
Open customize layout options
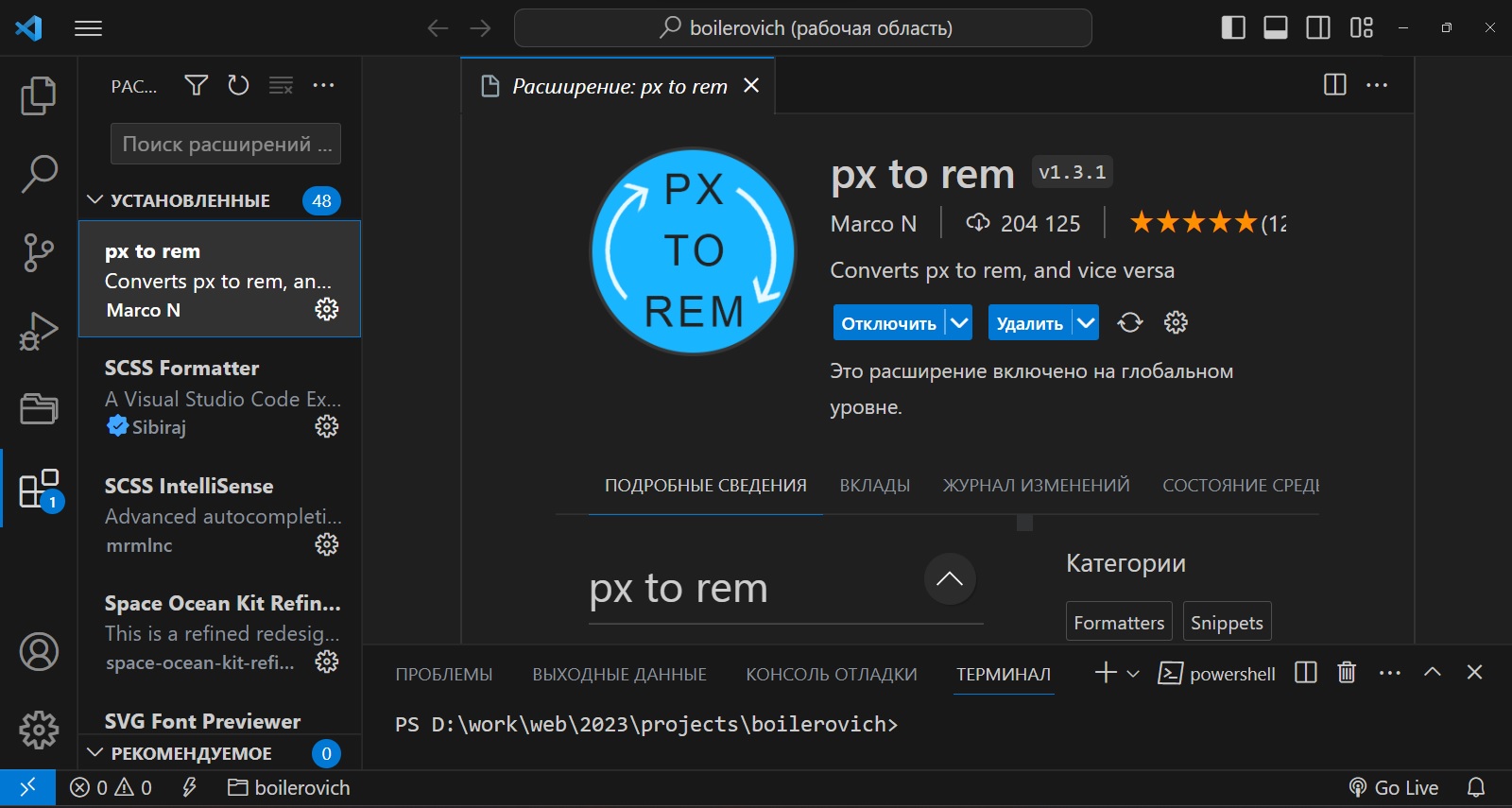click(1361, 27)
